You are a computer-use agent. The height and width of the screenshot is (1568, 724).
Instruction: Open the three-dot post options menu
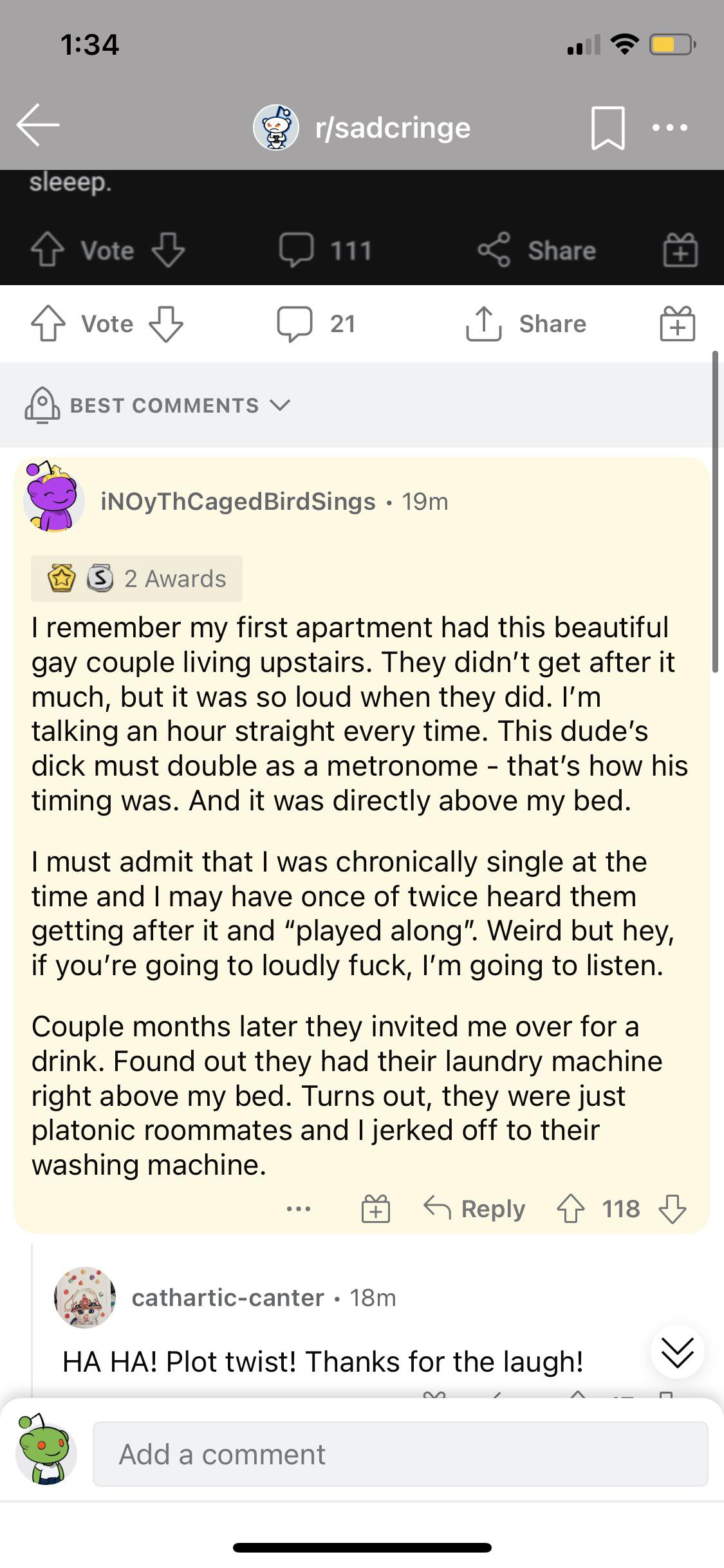[x=669, y=127]
